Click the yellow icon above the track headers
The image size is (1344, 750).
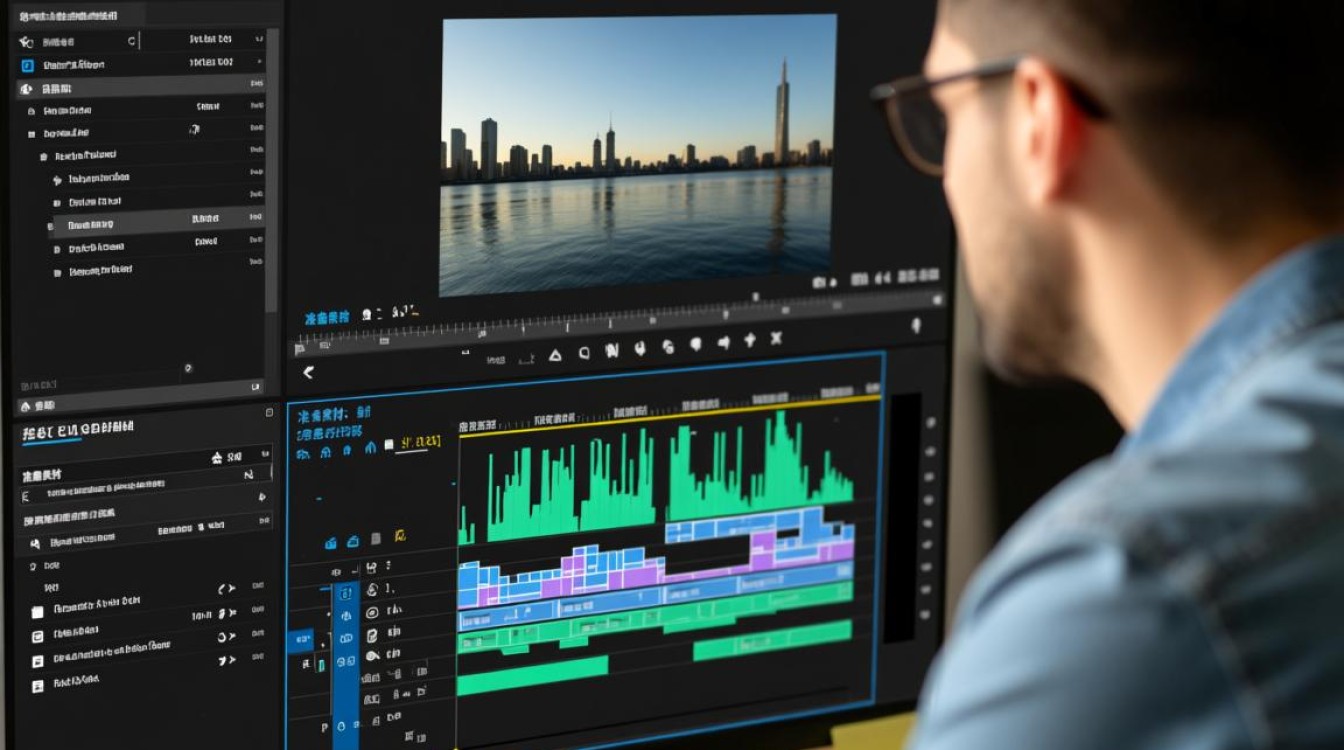tap(400, 538)
